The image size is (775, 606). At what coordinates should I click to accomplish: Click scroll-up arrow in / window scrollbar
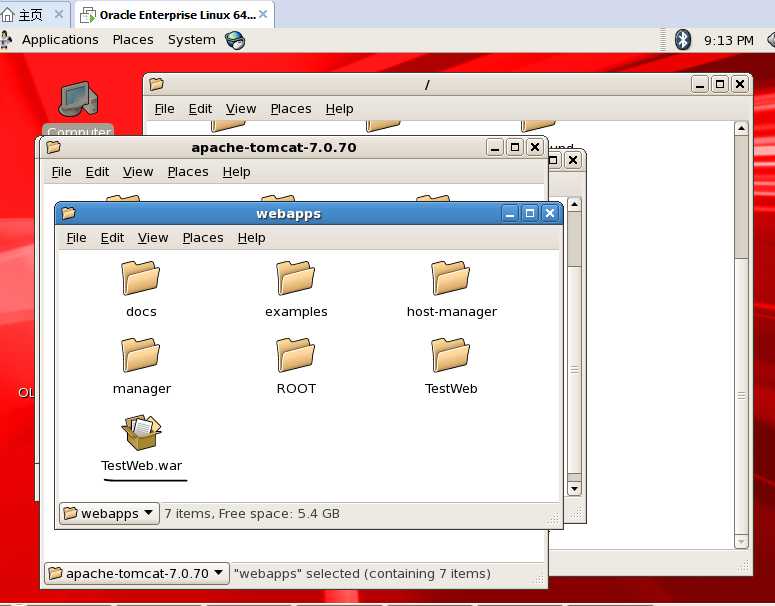pos(741,129)
